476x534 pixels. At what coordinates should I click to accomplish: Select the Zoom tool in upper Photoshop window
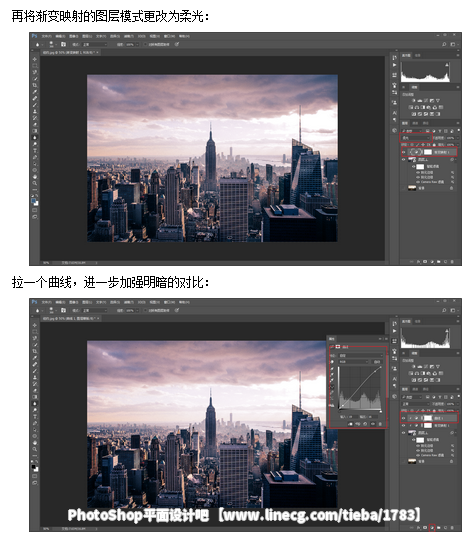tap(35, 183)
